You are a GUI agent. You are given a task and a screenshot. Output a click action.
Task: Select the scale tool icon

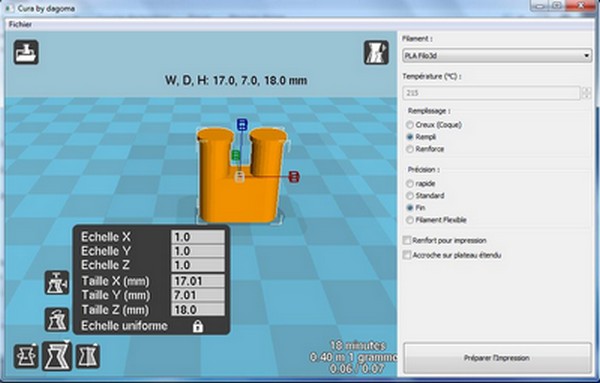click(x=57, y=356)
